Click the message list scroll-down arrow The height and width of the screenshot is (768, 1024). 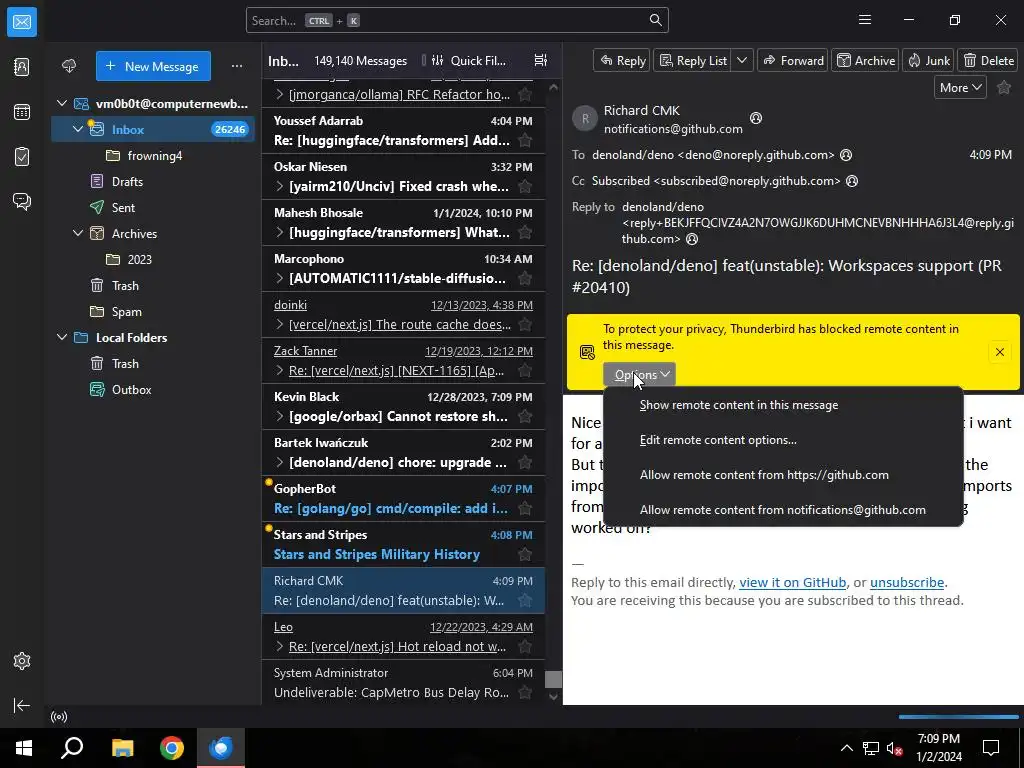(553, 696)
